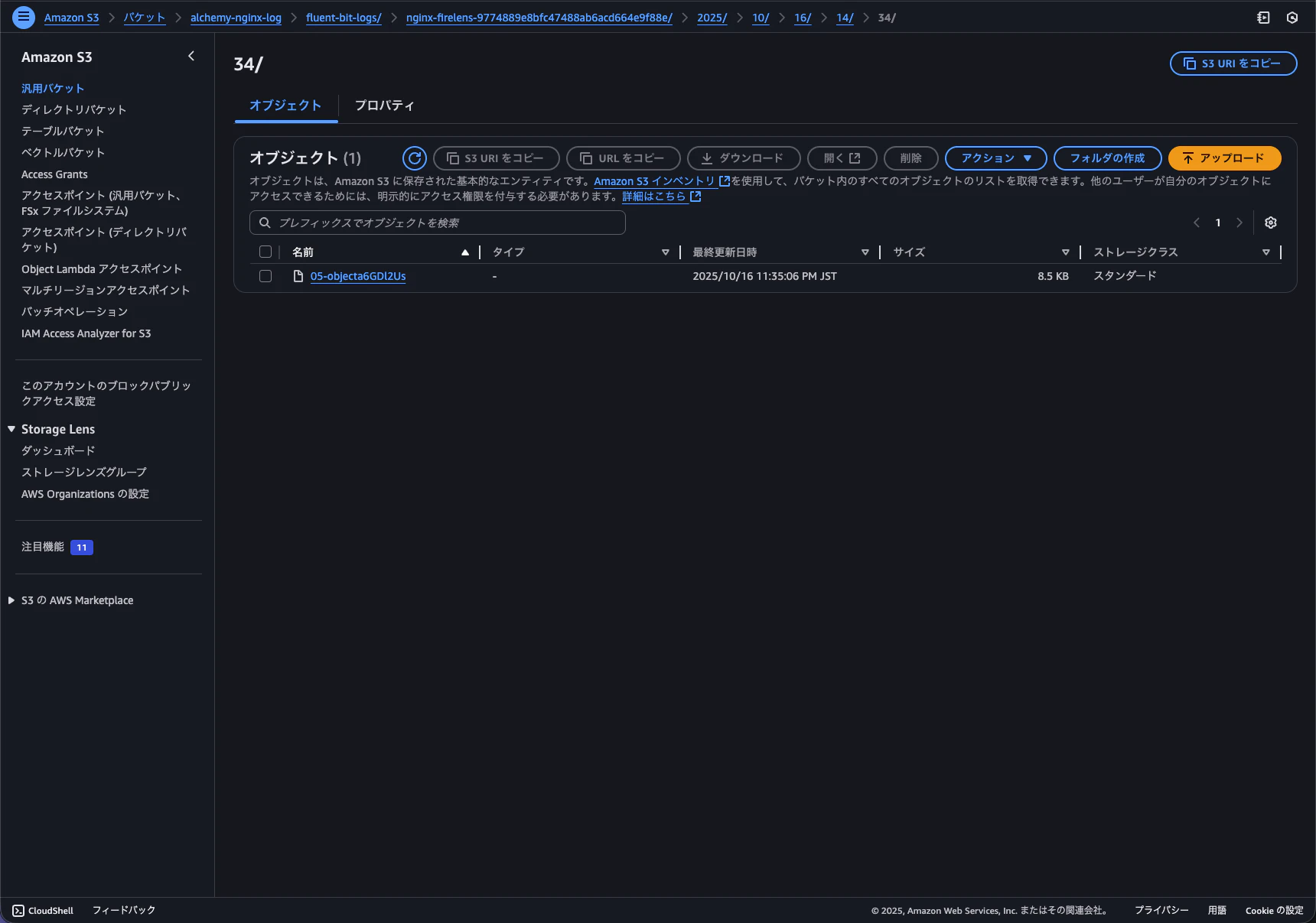Go to バケット breadcrumb
1316x923 pixels.
(x=145, y=18)
